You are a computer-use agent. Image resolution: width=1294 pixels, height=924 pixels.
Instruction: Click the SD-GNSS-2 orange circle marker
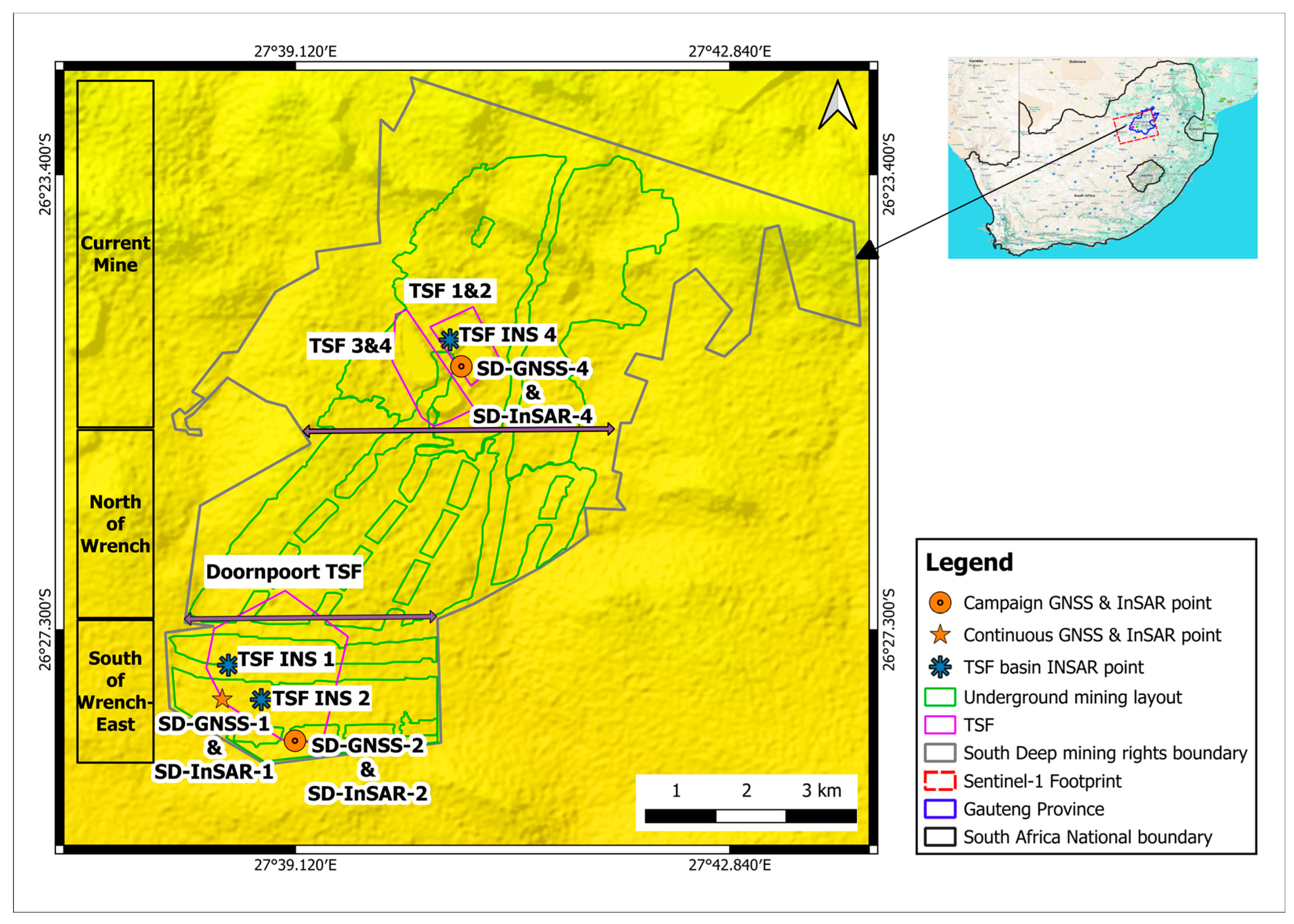295,741
